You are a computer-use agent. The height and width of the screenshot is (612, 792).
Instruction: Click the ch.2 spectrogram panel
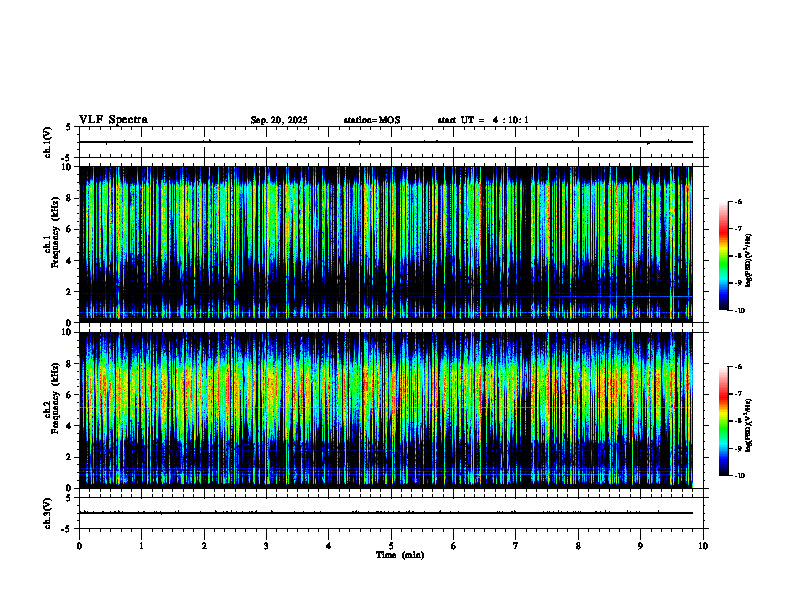coord(385,410)
